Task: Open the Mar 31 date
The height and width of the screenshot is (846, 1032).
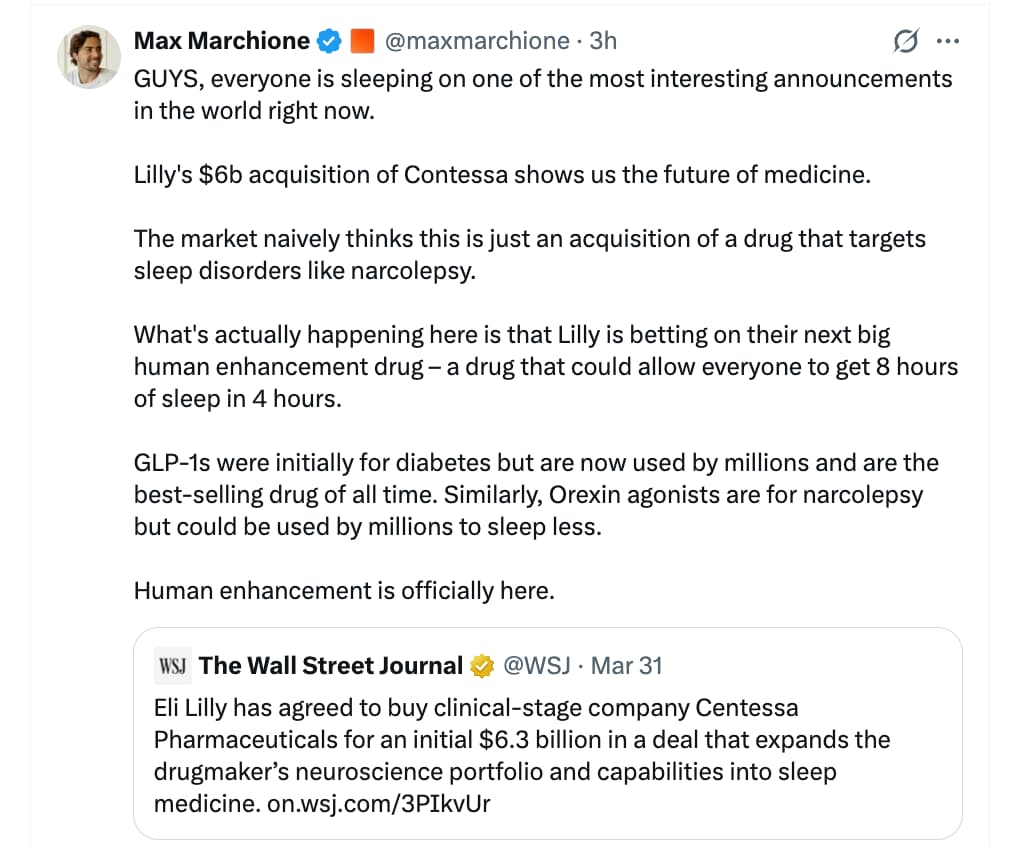Action: coord(627,666)
